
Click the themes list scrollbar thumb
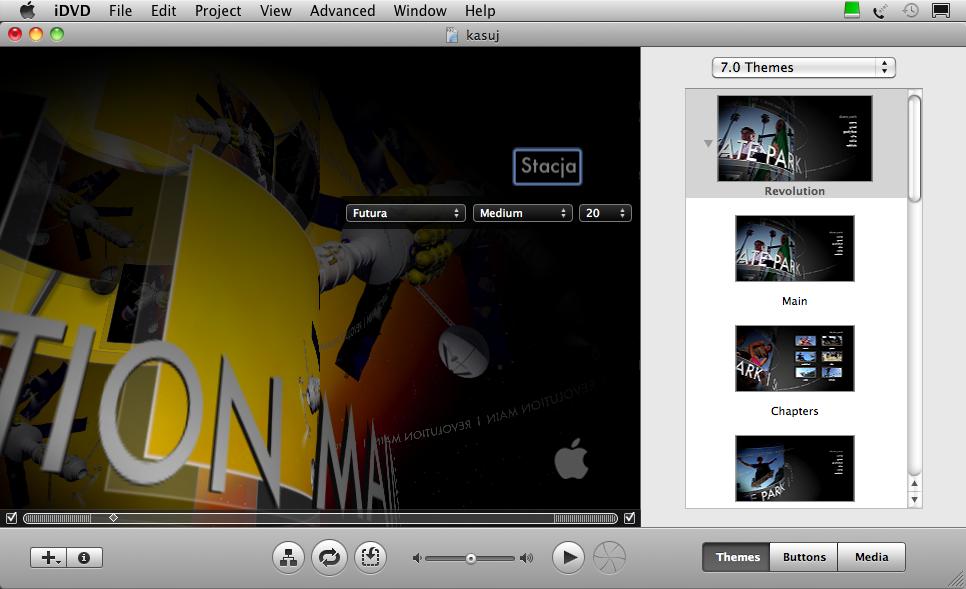(915, 148)
